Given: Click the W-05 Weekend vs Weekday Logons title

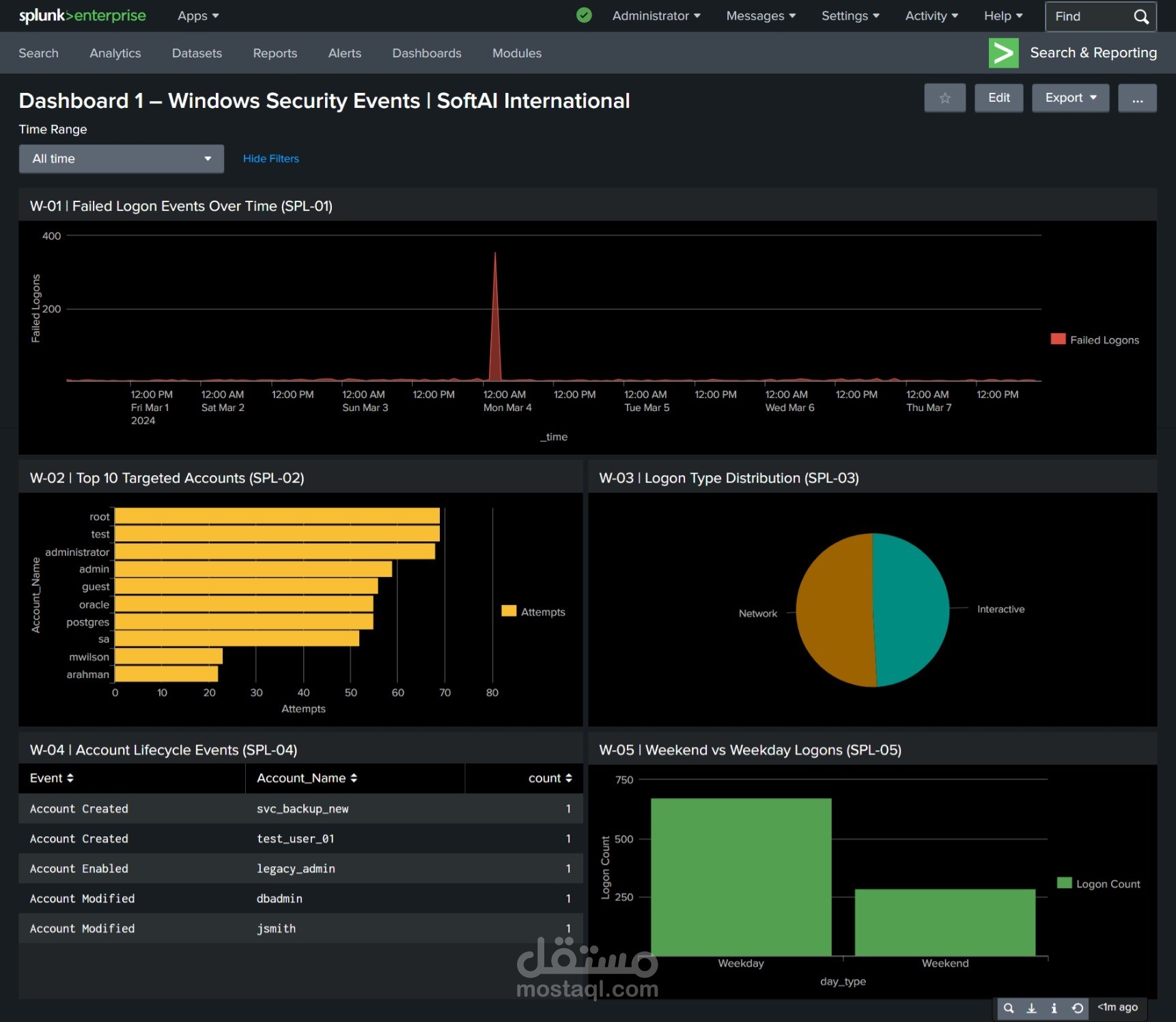Looking at the screenshot, I should (750, 750).
